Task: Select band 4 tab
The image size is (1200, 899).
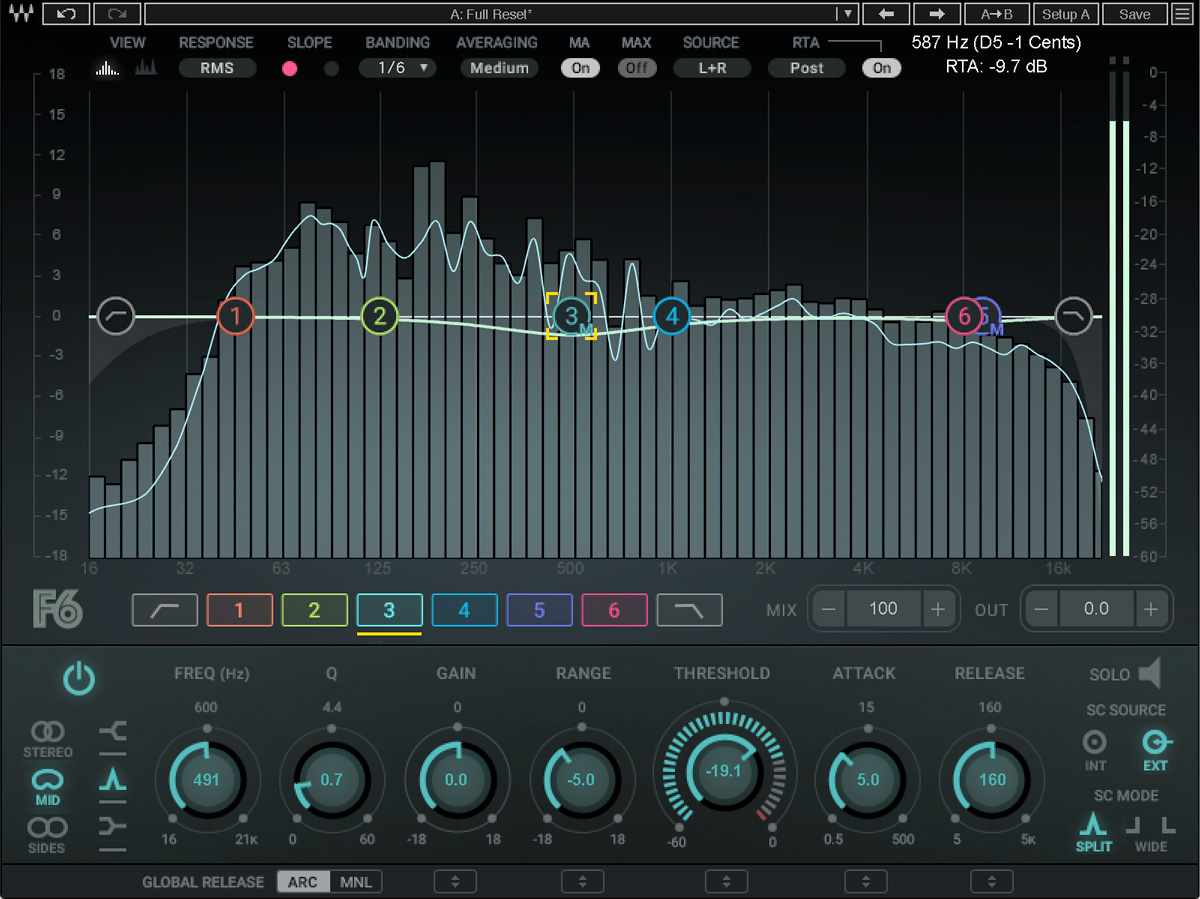Action: 465,610
